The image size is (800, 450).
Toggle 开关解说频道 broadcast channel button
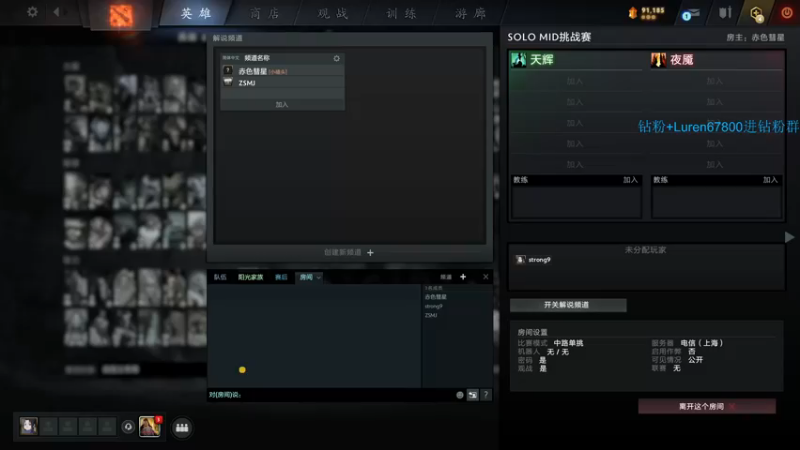pos(568,305)
